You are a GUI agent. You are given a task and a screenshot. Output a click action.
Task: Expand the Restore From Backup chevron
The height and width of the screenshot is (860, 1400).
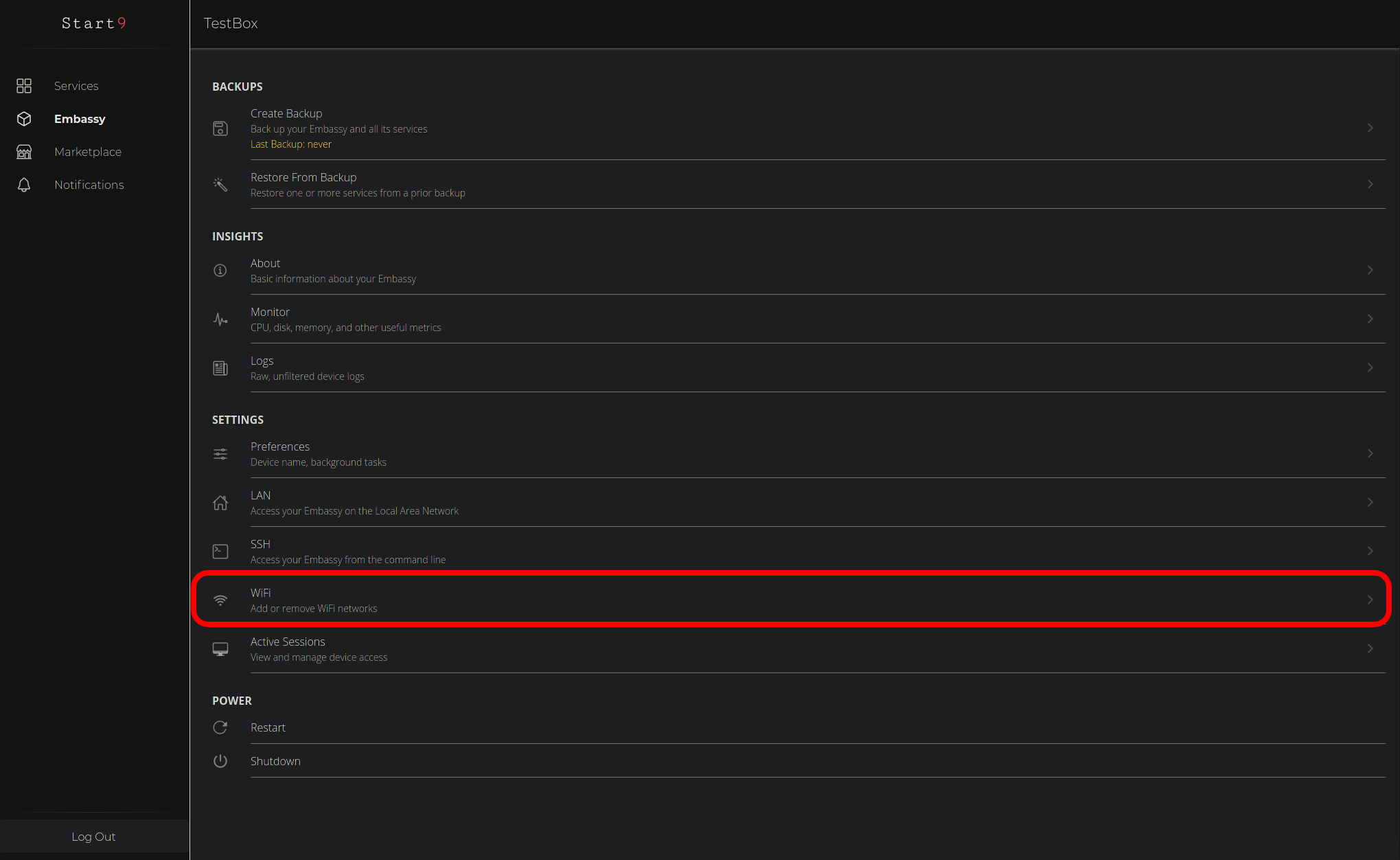tap(1370, 185)
